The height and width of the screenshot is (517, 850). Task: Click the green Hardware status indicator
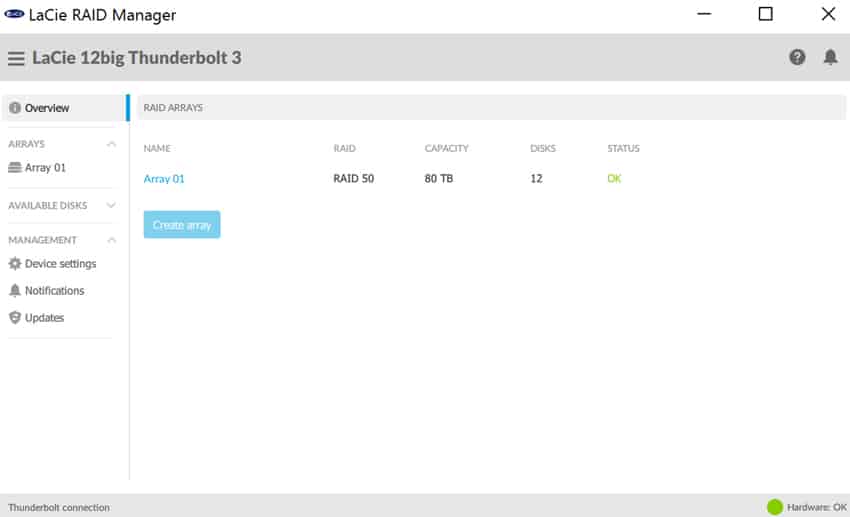(775, 507)
